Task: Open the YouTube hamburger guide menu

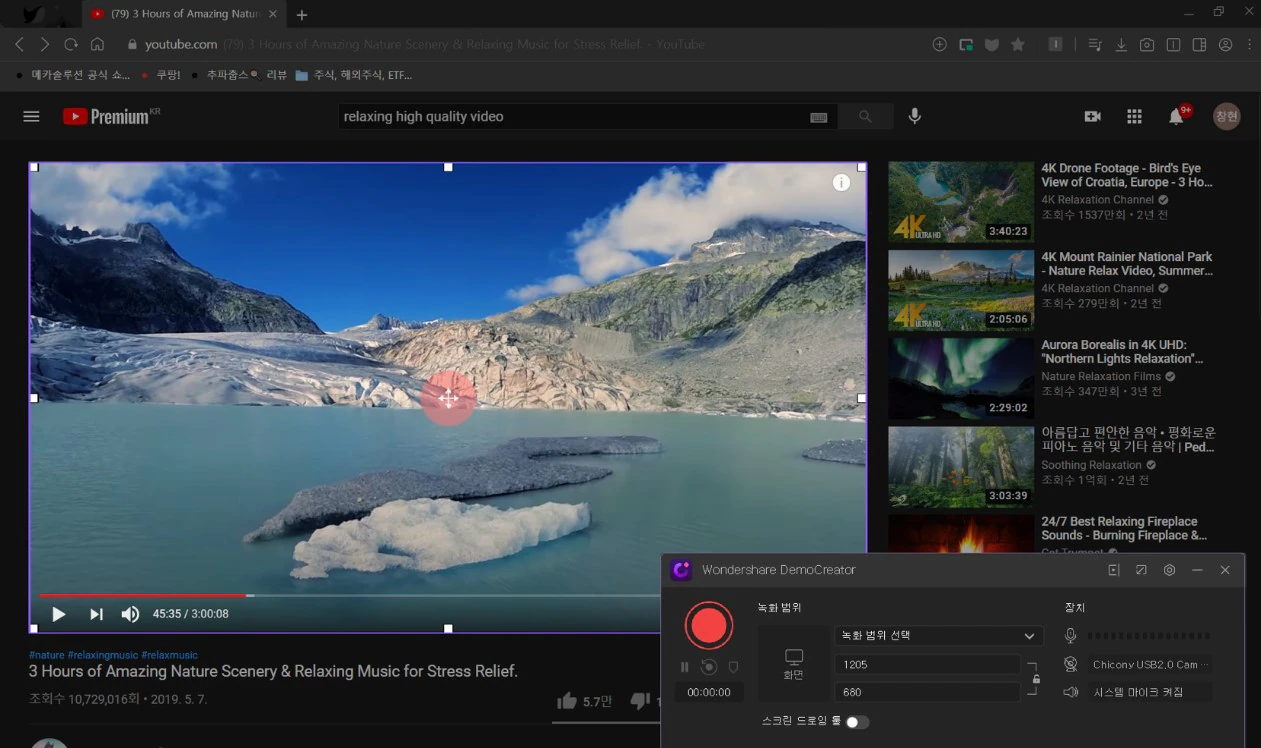Action: pyautogui.click(x=31, y=116)
